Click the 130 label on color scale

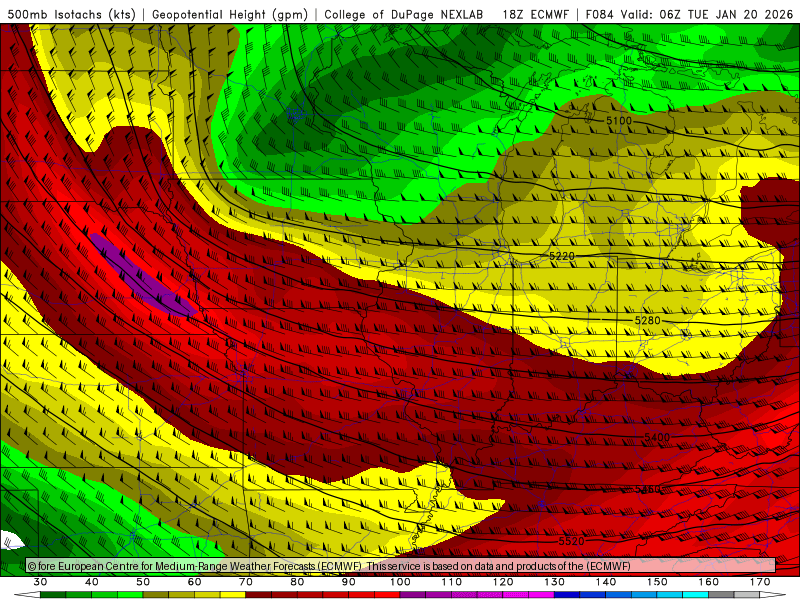pos(555,582)
